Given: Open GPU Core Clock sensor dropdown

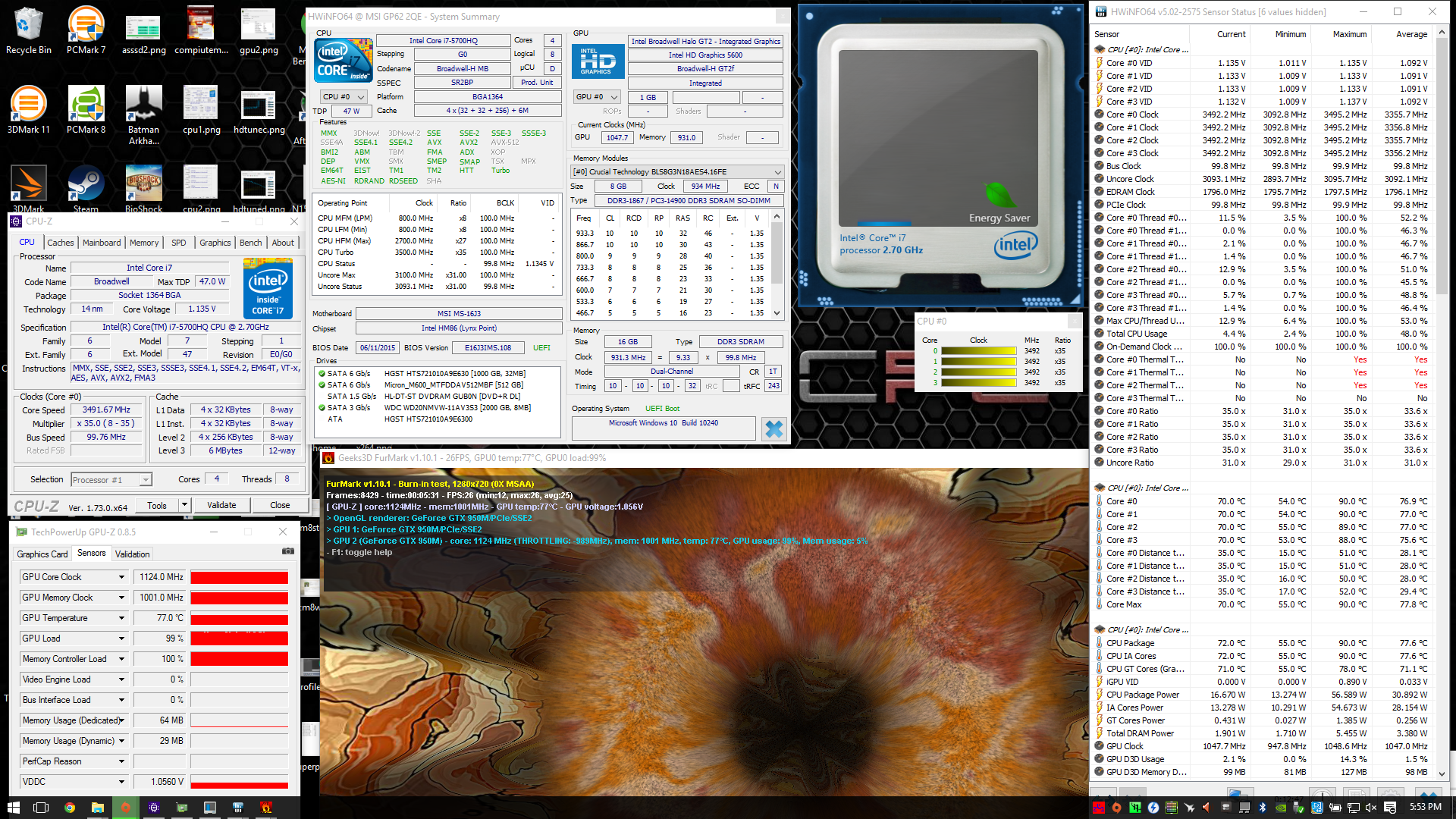Looking at the screenshot, I should click(x=121, y=577).
